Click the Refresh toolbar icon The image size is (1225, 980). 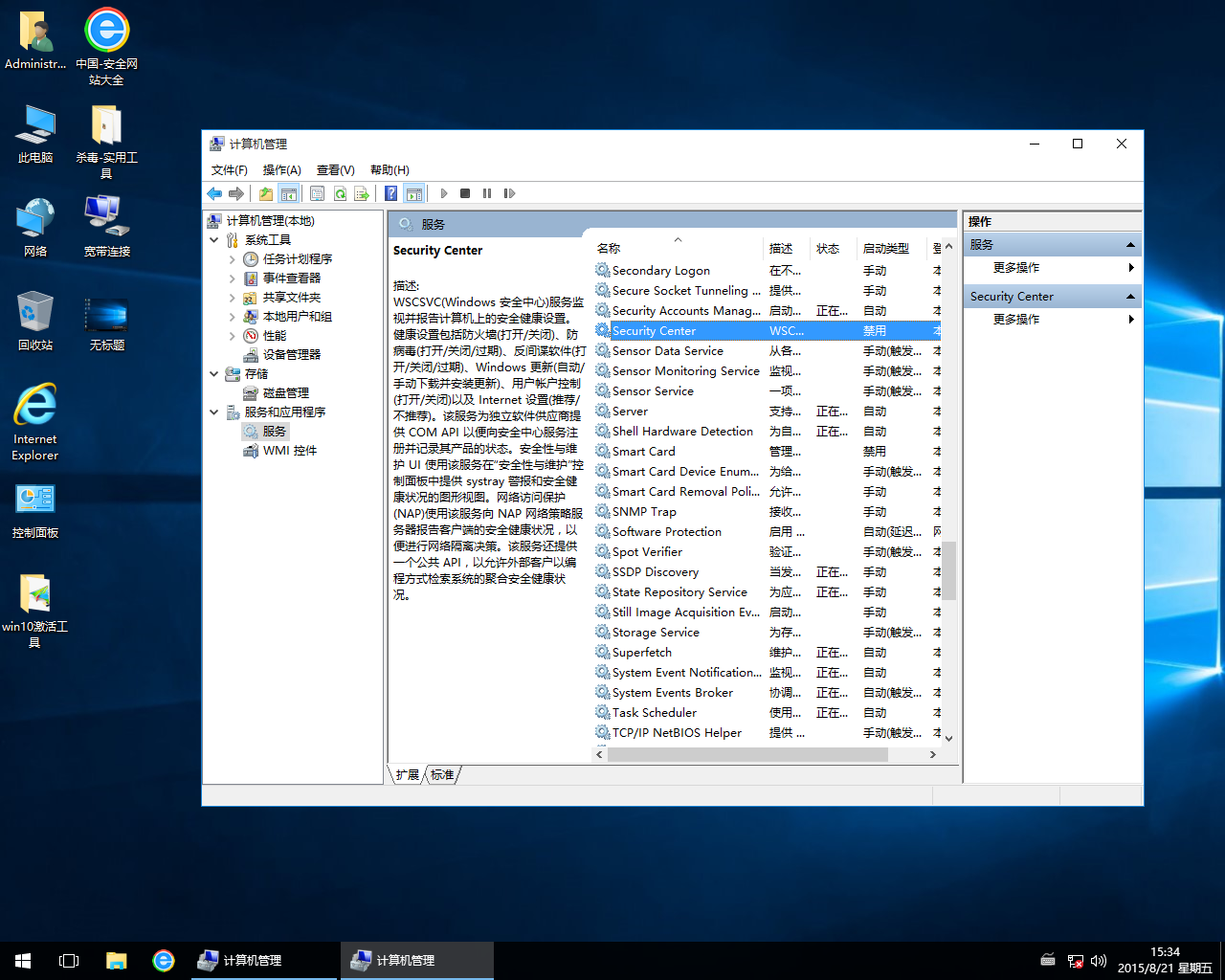click(x=340, y=193)
